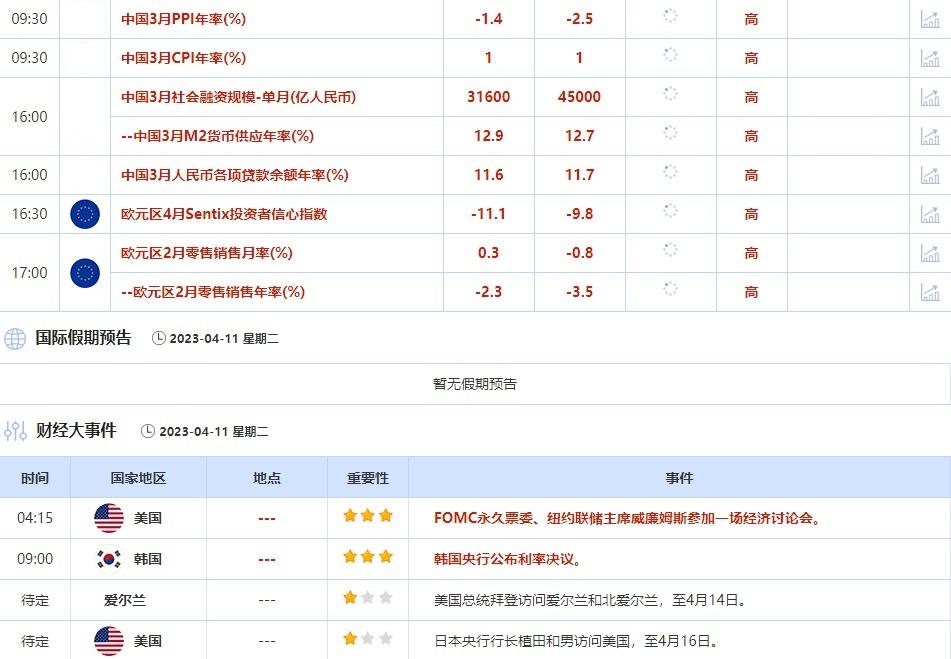Click 日本央行行长植田和男访问美国 event text
Screen dimensions: 951x659
point(577,641)
